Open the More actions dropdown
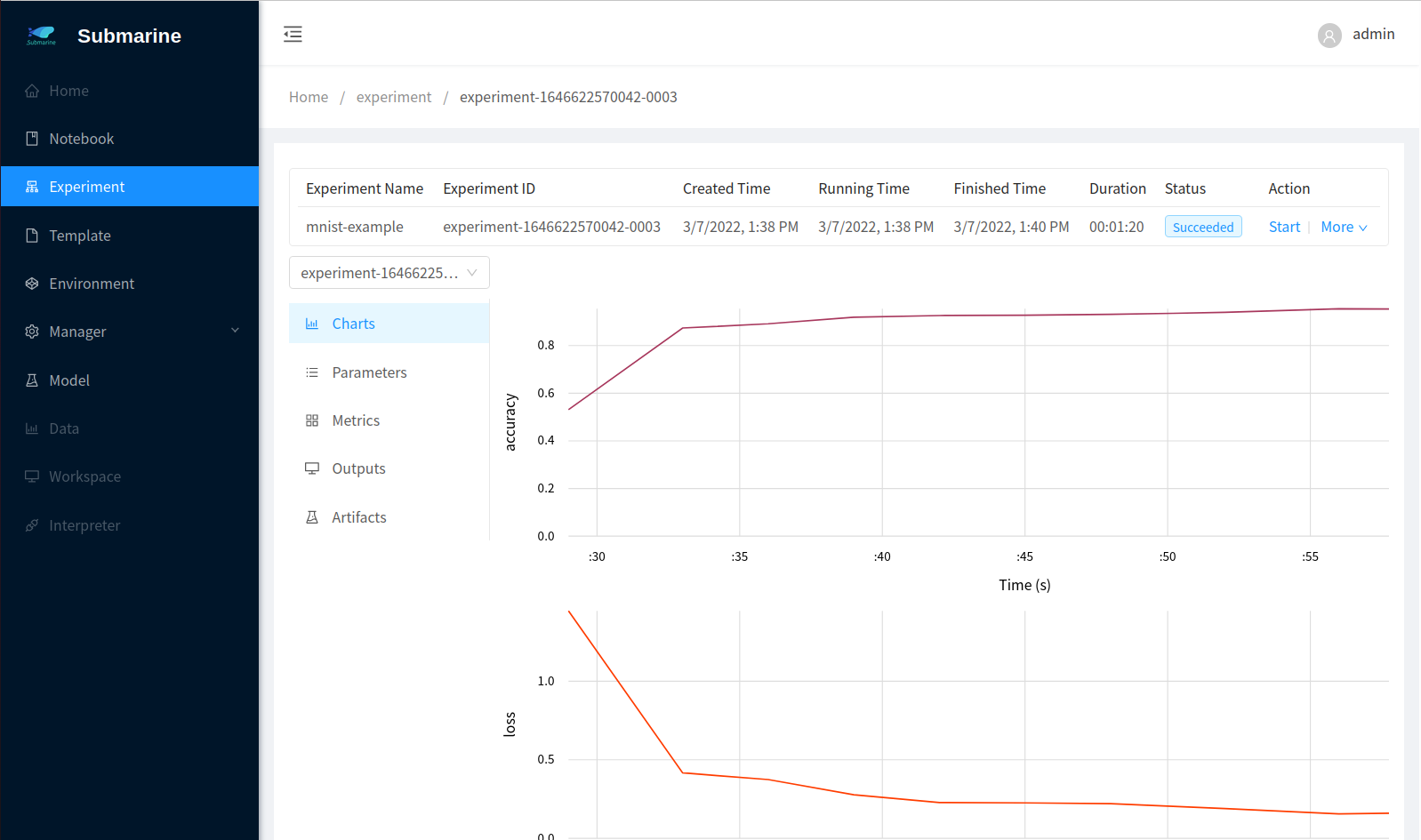The width and height of the screenshot is (1421, 840). (1344, 228)
